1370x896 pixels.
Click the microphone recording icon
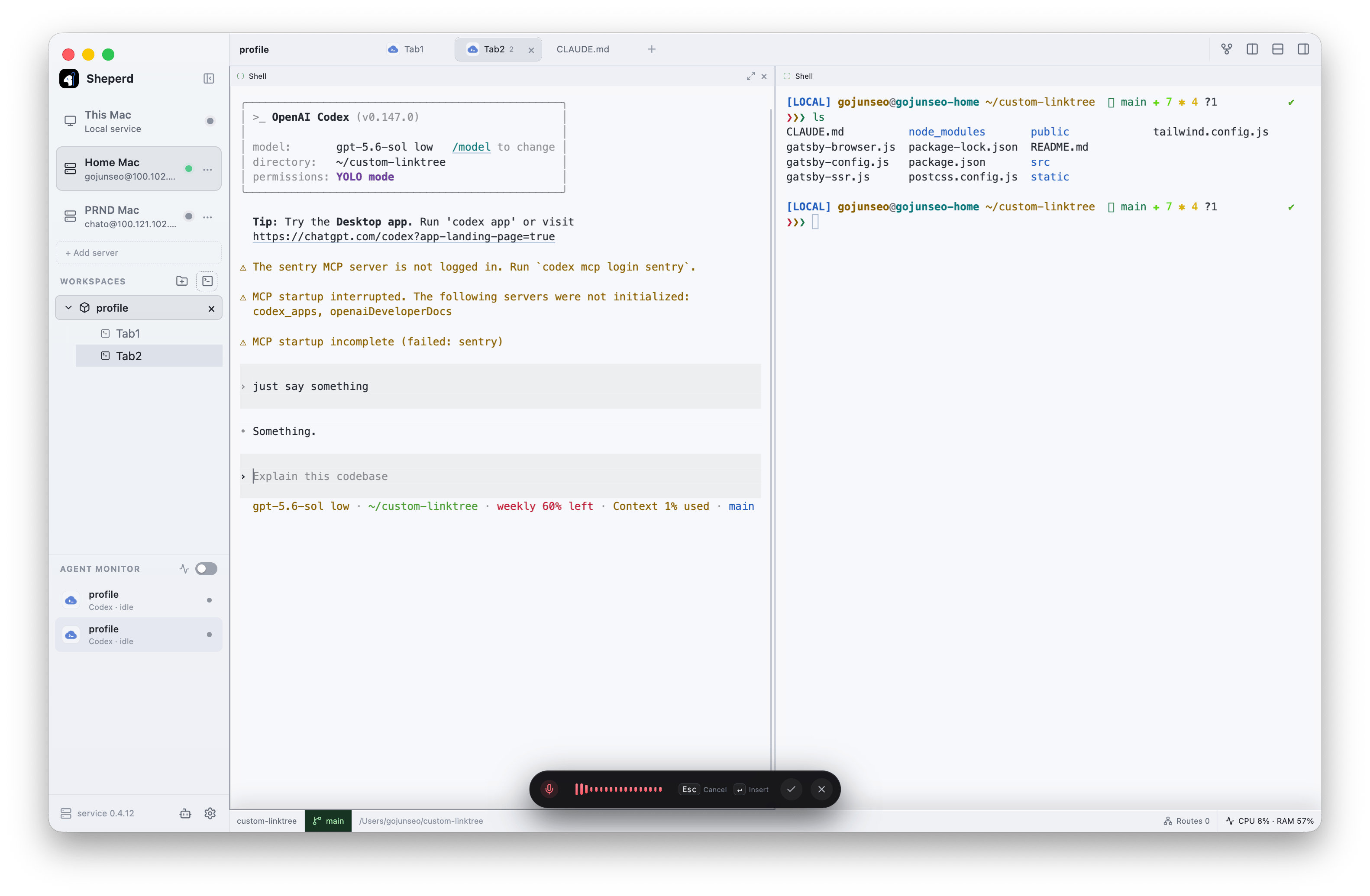[x=549, y=789]
